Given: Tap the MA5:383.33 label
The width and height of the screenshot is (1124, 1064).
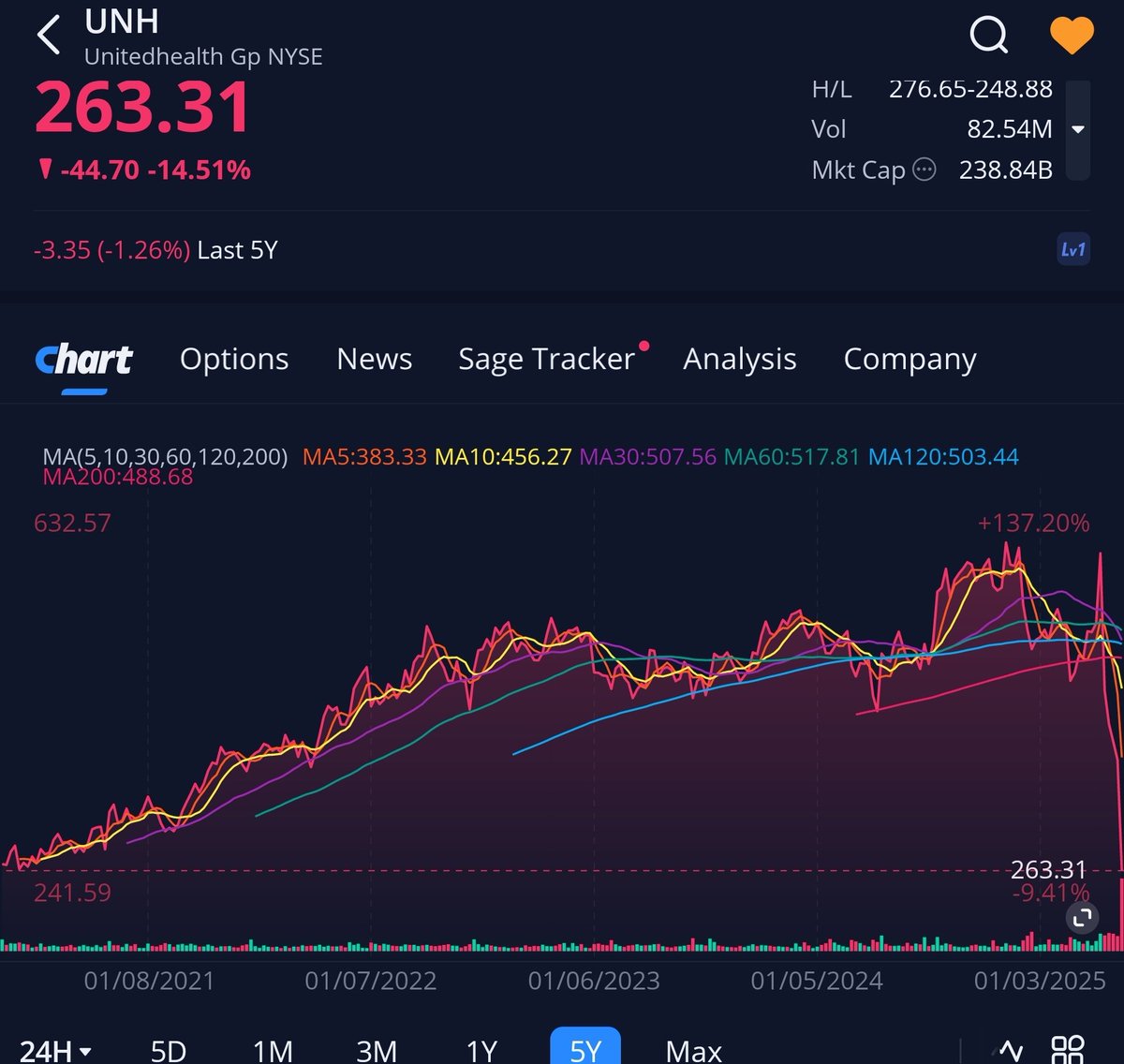Looking at the screenshot, I should click(x=364, y=456).
